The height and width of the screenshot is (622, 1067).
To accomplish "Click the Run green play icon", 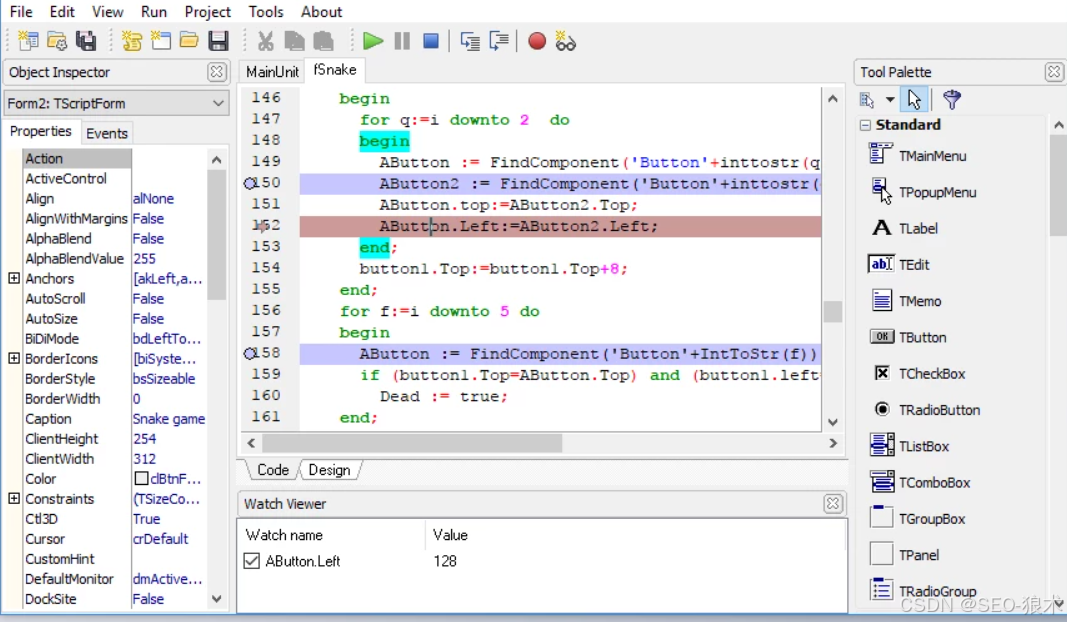I will click(372, 42).
